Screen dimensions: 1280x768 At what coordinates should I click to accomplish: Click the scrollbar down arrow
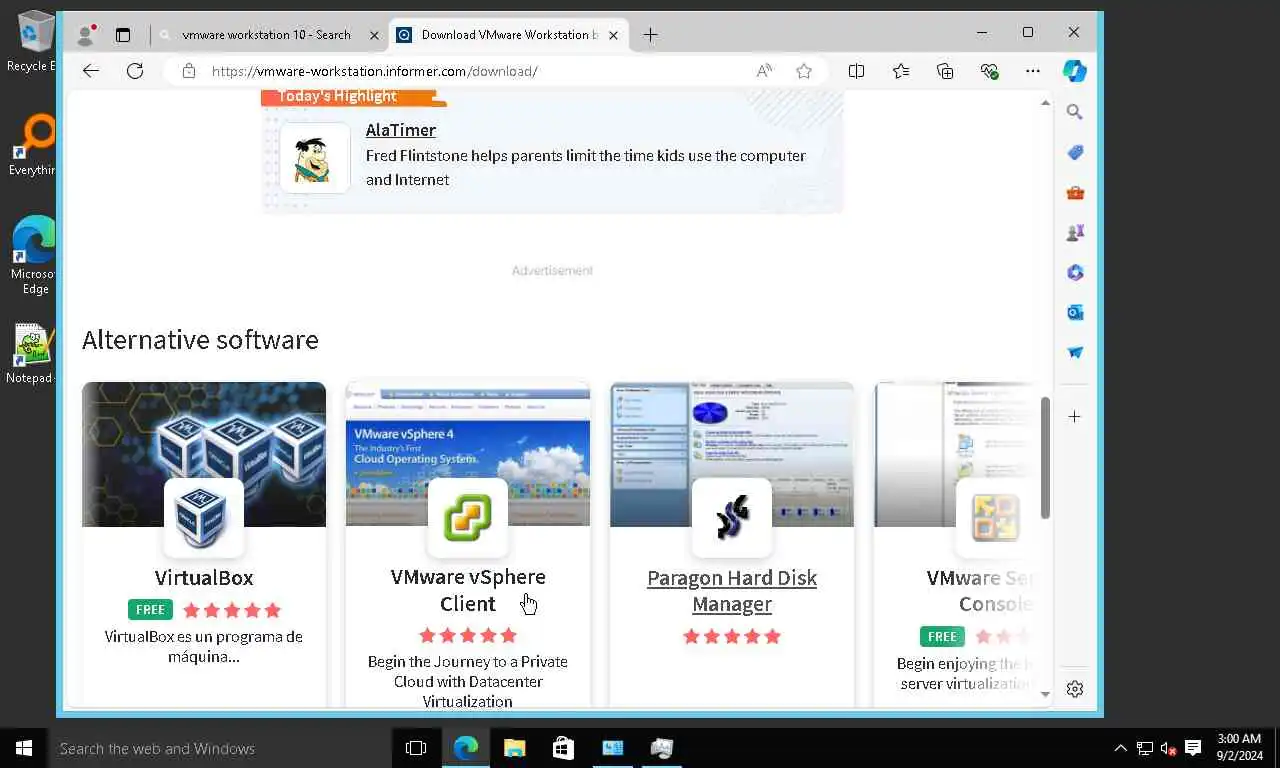(x=1045, y=694)
